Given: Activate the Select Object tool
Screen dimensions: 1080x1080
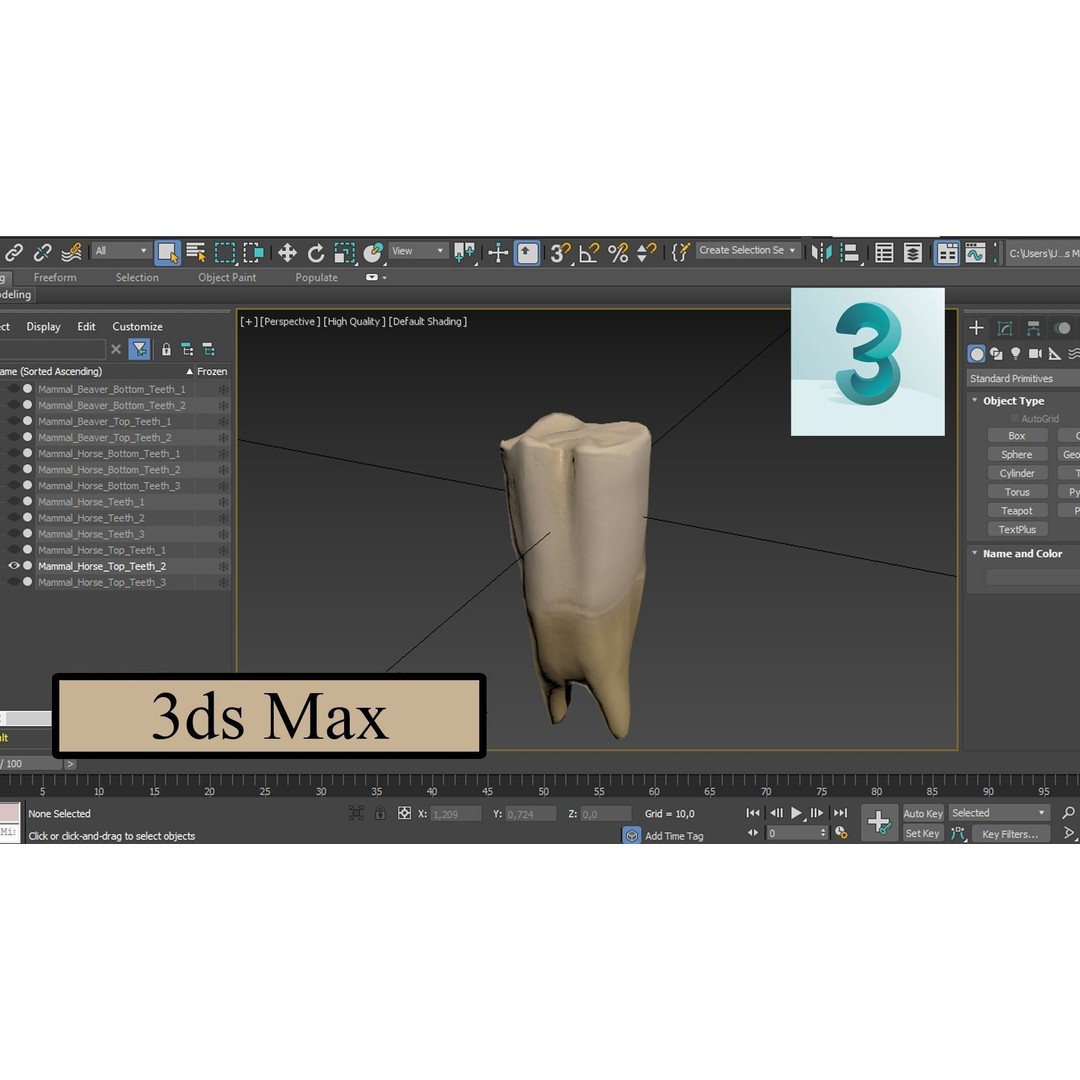Looking at the screenshot, I should pos(167,253).
